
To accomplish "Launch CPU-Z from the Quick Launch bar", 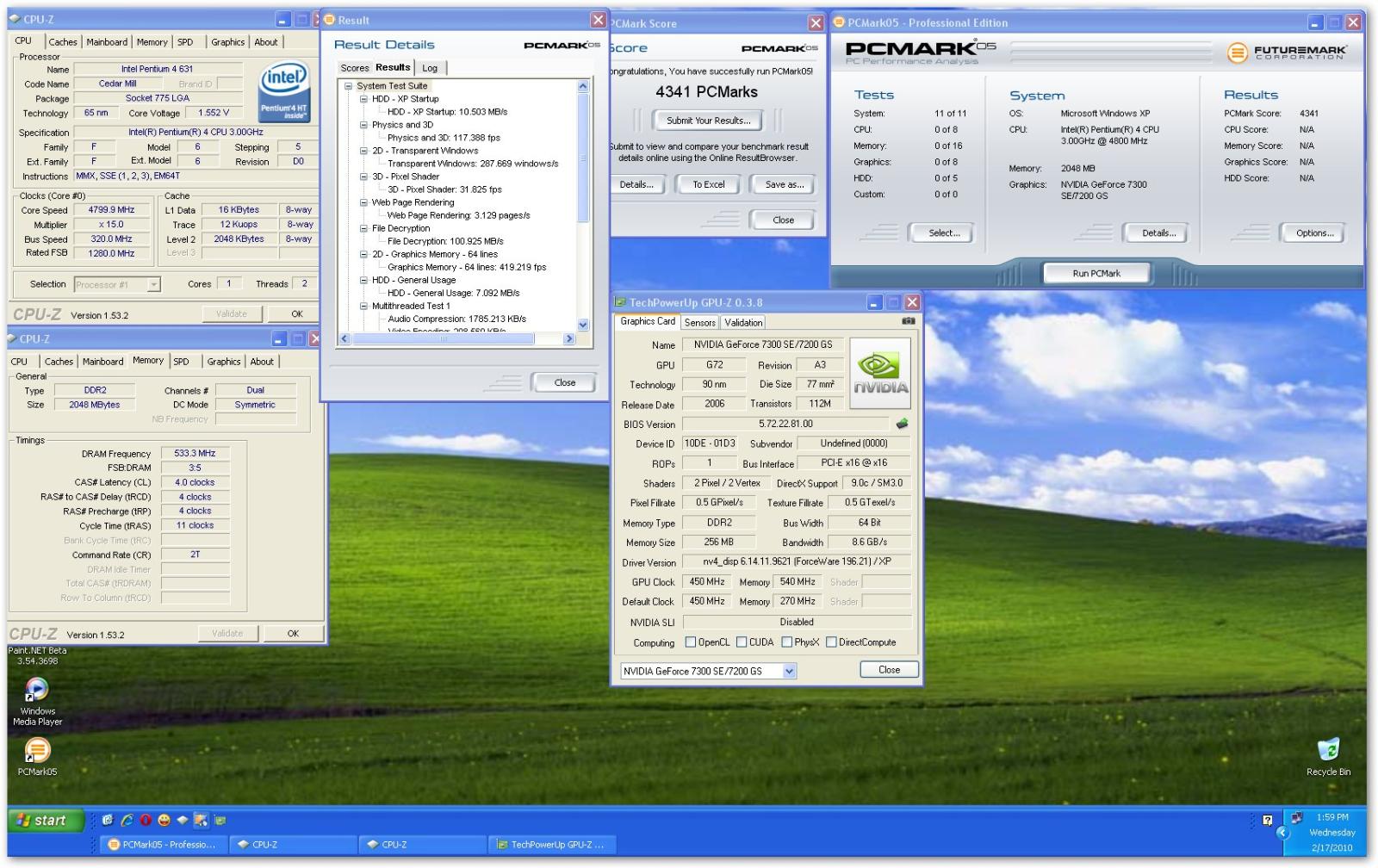I will point(183,821).
